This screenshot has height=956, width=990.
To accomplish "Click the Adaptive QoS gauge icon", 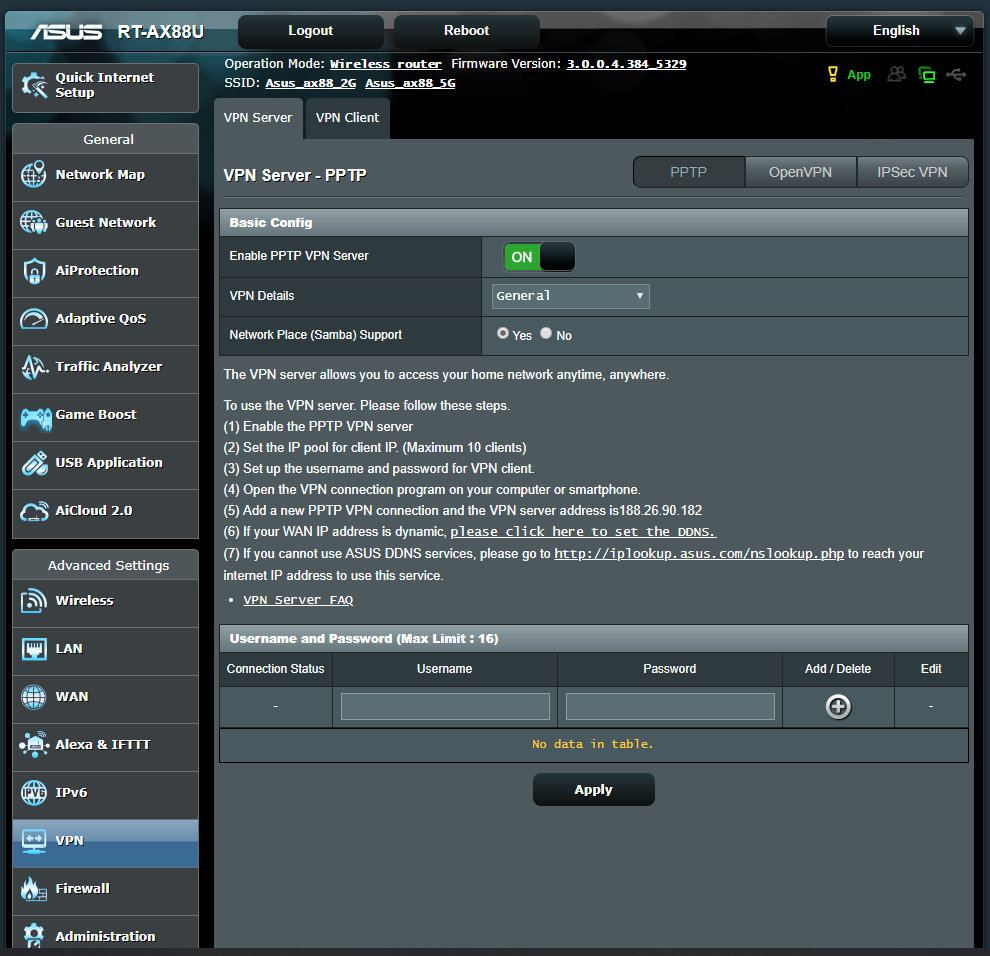I will coord(34,319).
